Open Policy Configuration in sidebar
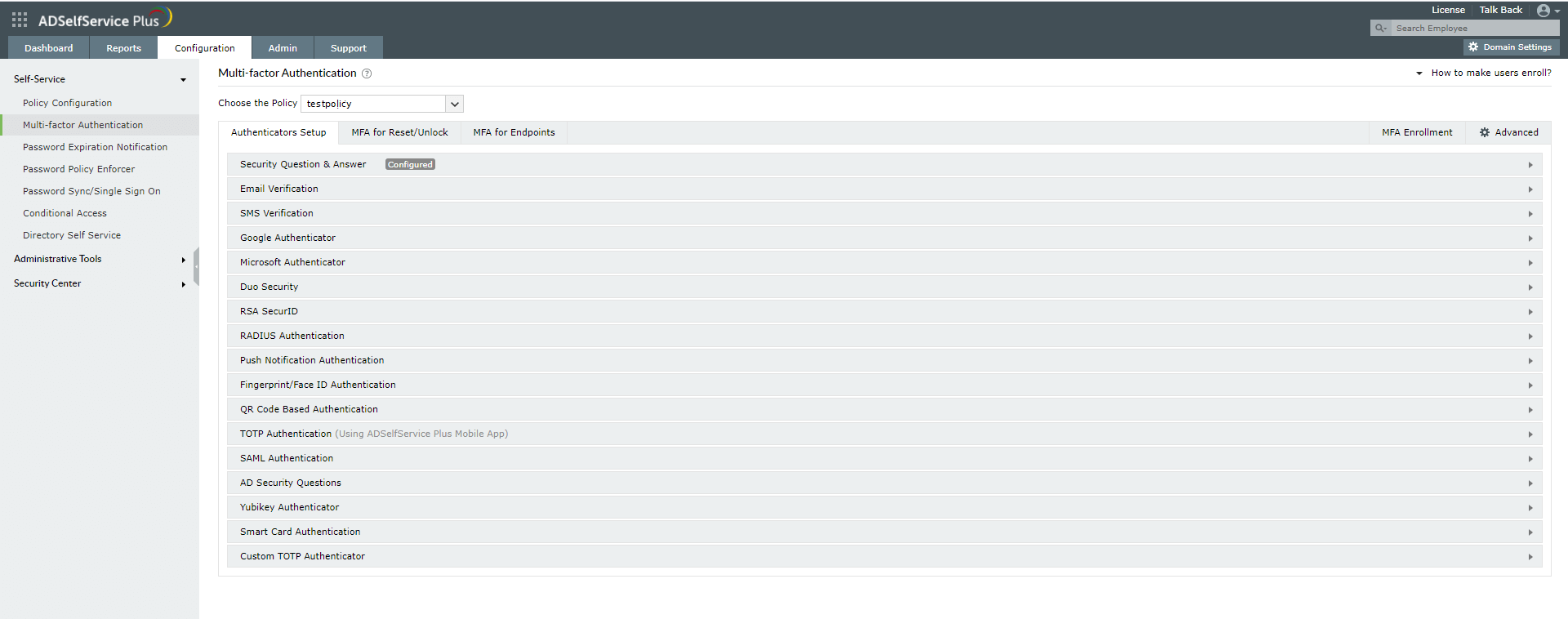This screenshot has height=619, width=1568. click(68, 103)
